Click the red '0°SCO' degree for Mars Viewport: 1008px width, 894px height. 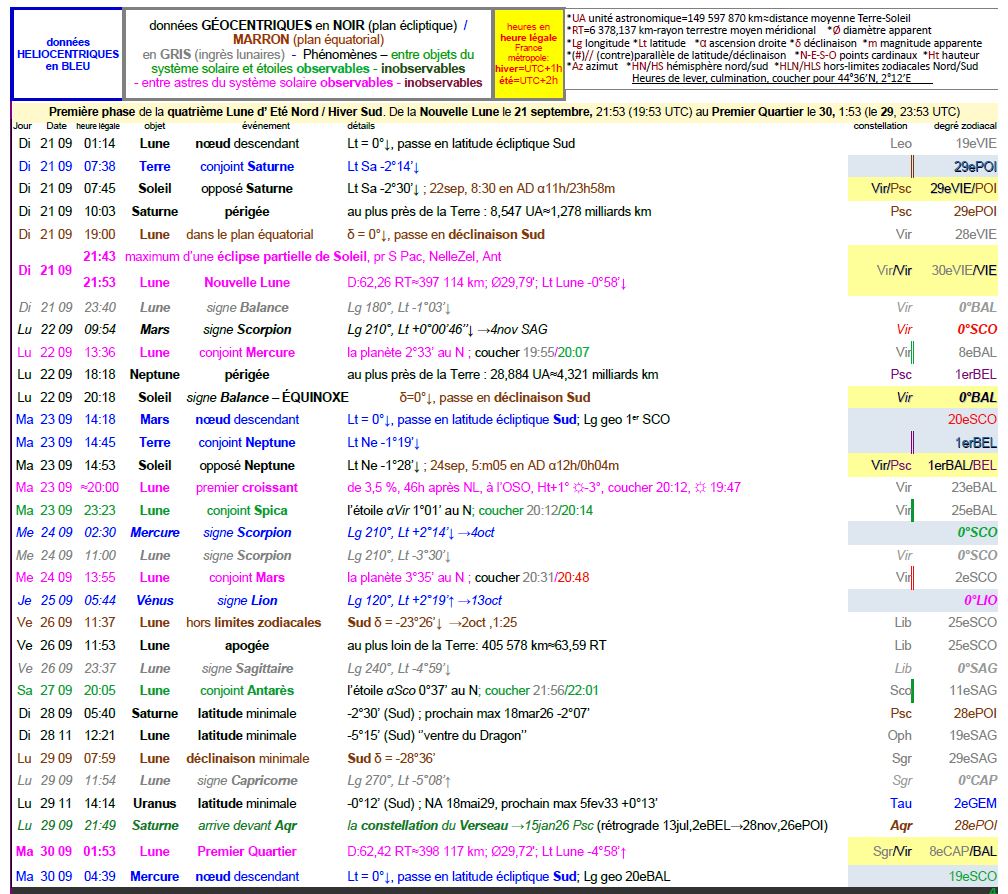point(976,329)
